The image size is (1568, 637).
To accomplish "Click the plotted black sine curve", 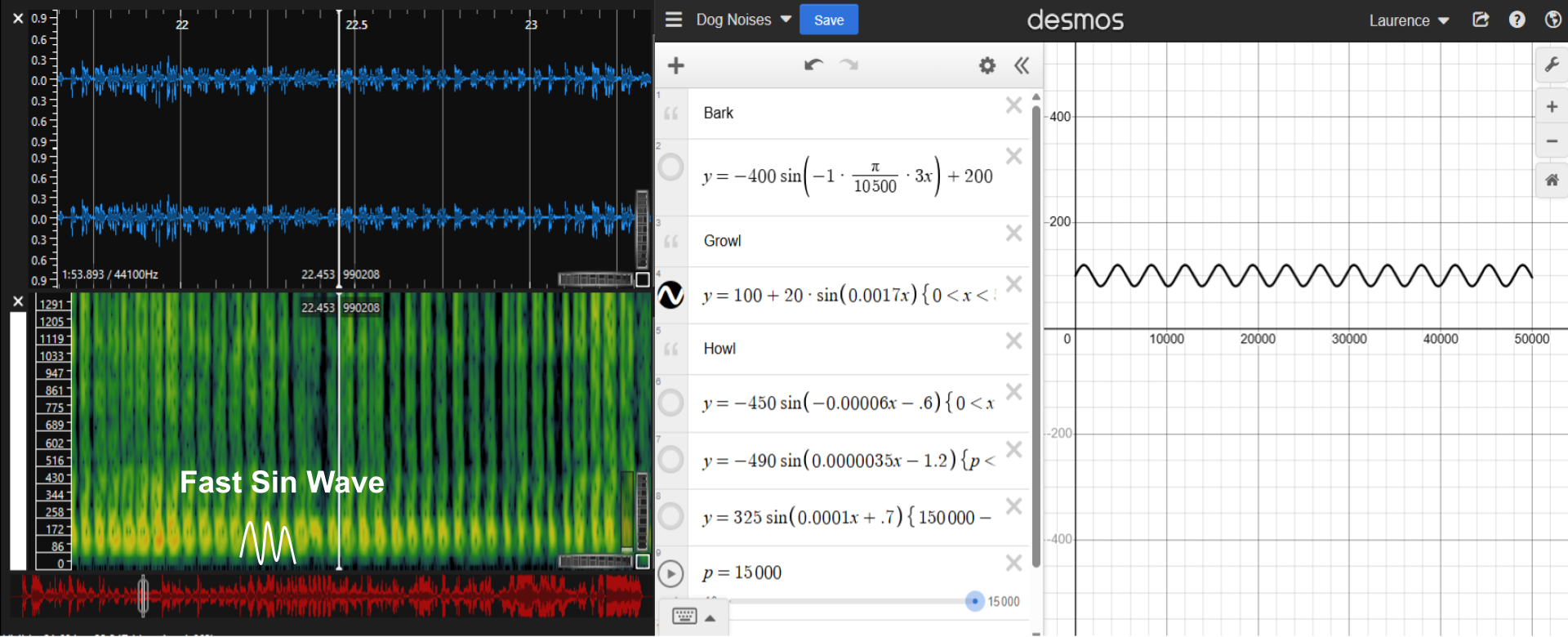I will [1303, 276].
